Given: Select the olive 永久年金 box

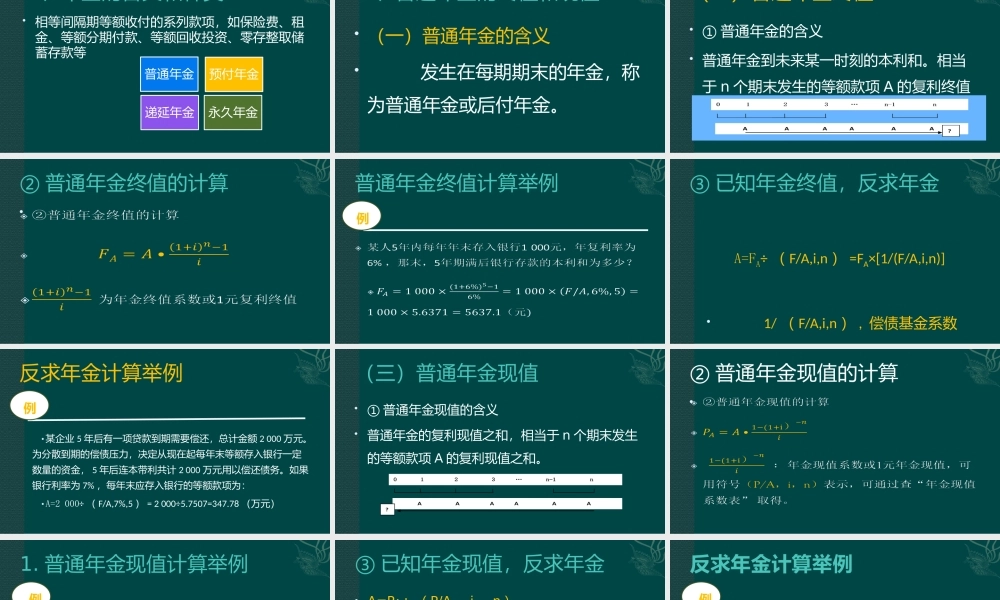Looking at the screenshot, I should [232, 112].
